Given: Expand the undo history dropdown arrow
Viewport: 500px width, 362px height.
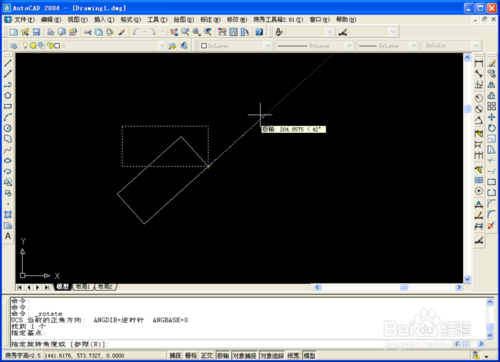Looking at the screenshot, I should [x=145, y=32].
